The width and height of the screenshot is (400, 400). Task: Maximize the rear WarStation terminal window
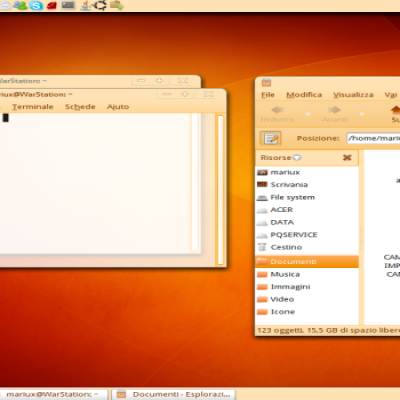coord(159,81)
